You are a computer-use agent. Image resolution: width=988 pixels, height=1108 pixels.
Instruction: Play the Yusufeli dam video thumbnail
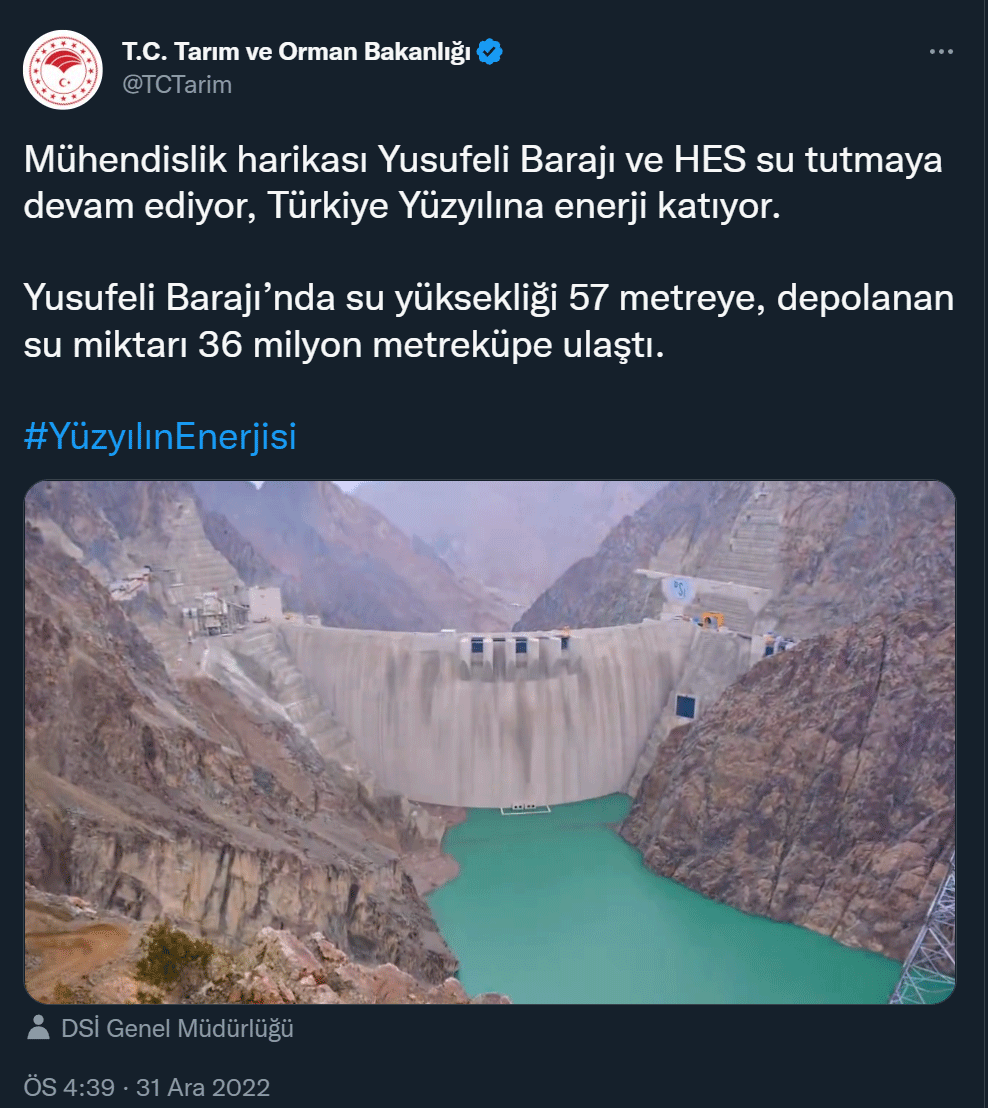490,742
